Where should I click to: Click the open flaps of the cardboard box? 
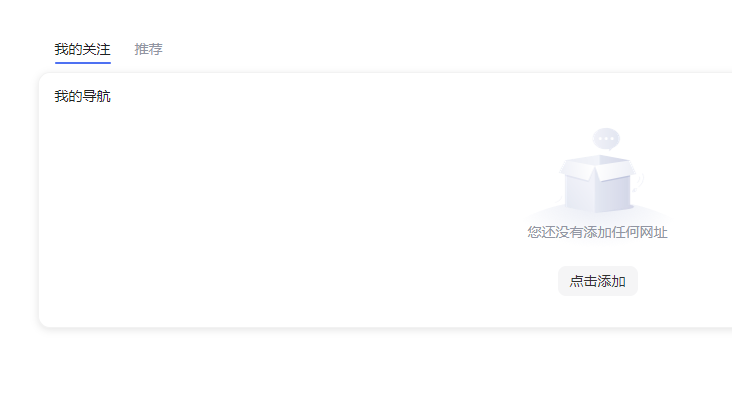pos(597,166)
